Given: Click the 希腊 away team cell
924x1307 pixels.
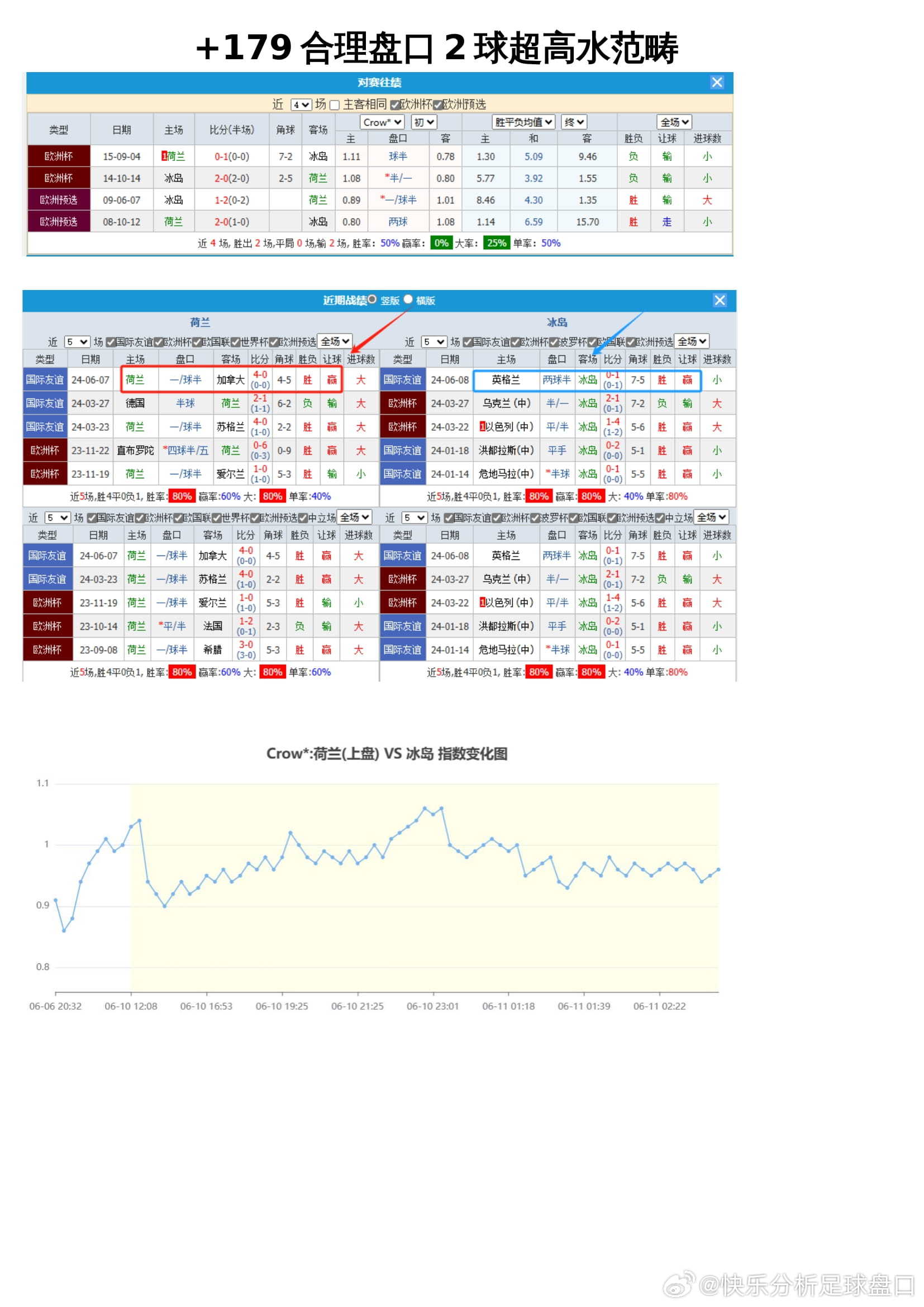Looking at the screenshot, I should (x=213, y=649).
